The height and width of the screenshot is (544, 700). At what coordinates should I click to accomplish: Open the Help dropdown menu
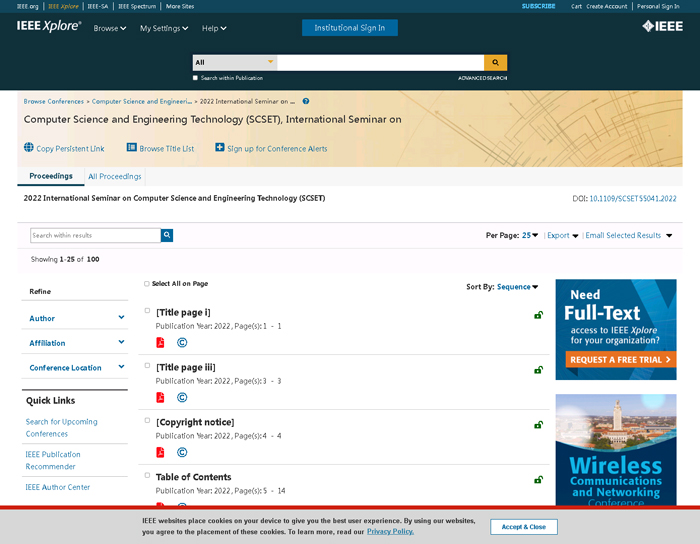[x=214, y=28]
